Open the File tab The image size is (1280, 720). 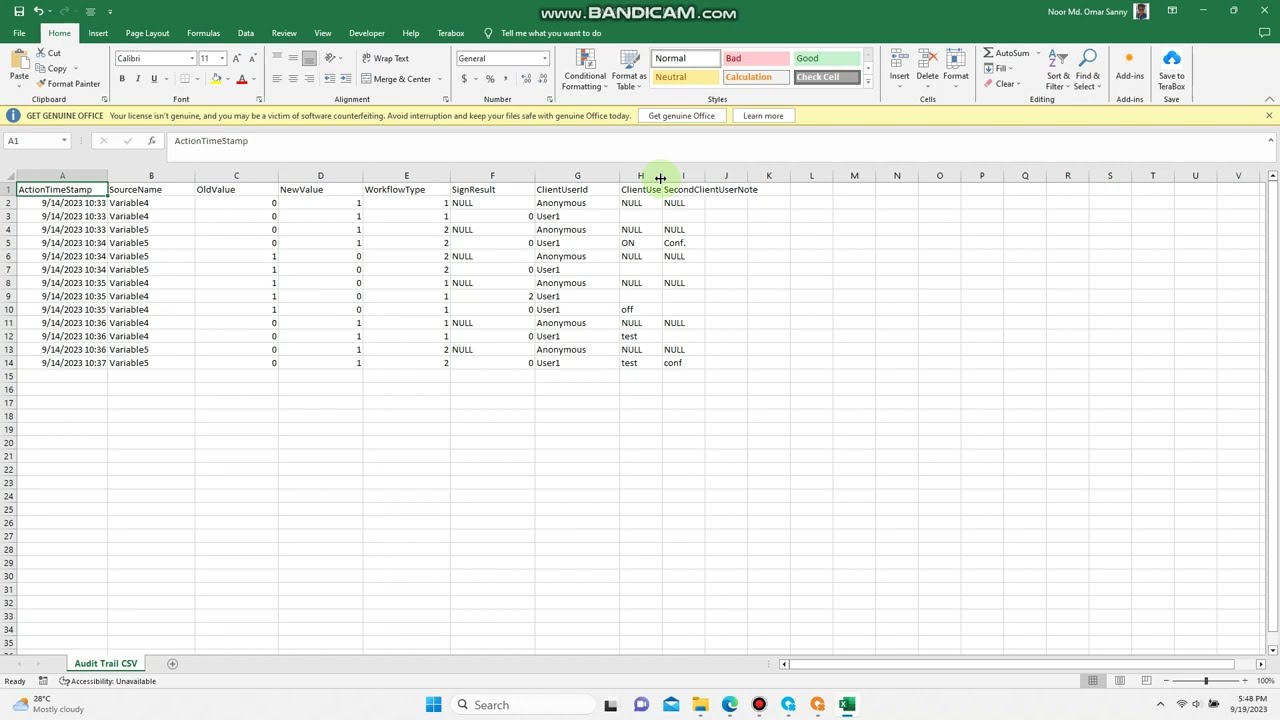click(x=19, y=33)
